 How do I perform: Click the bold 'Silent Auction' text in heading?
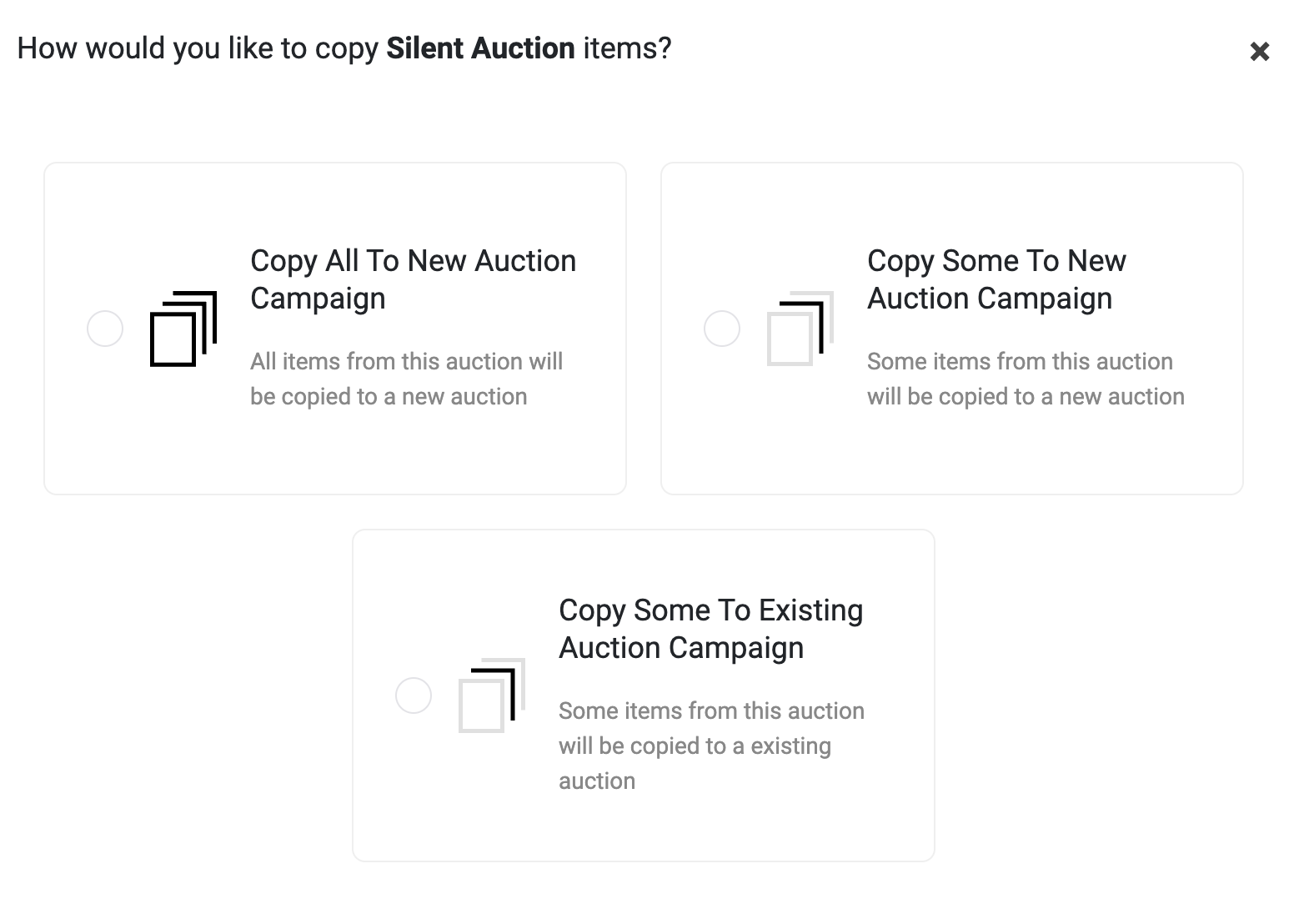480,48
